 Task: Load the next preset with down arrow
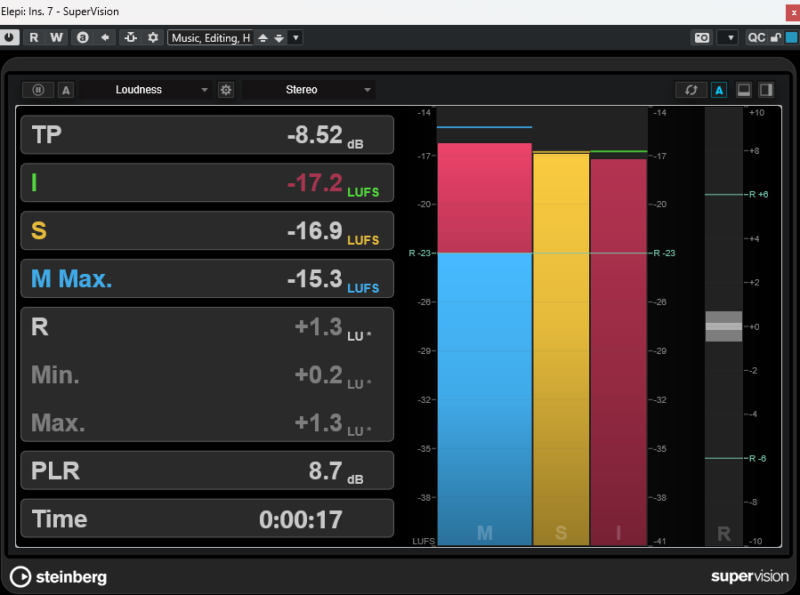[x=279, y=38]
